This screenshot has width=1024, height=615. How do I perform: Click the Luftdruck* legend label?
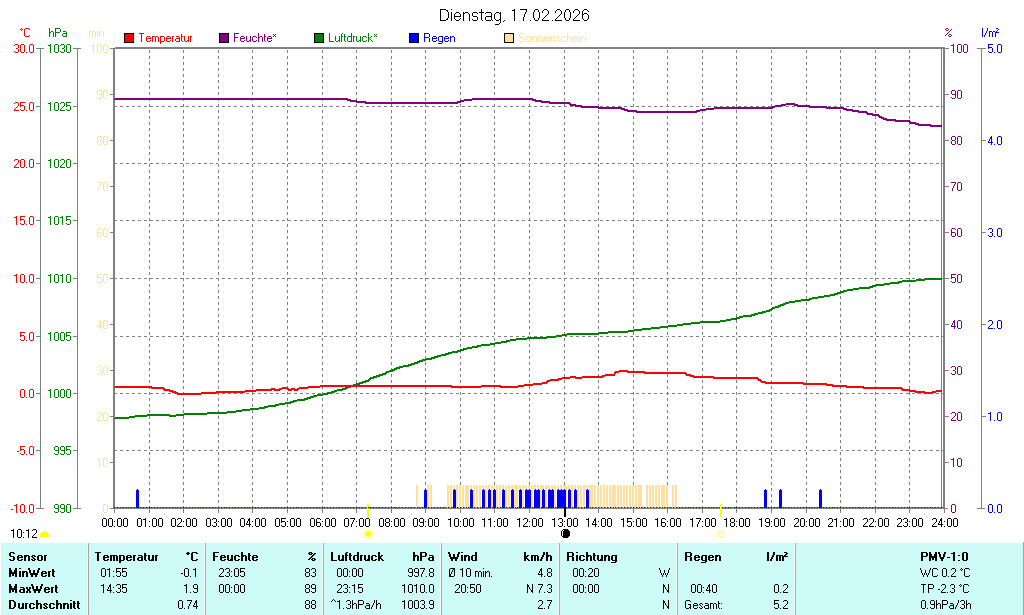(352, 38)
